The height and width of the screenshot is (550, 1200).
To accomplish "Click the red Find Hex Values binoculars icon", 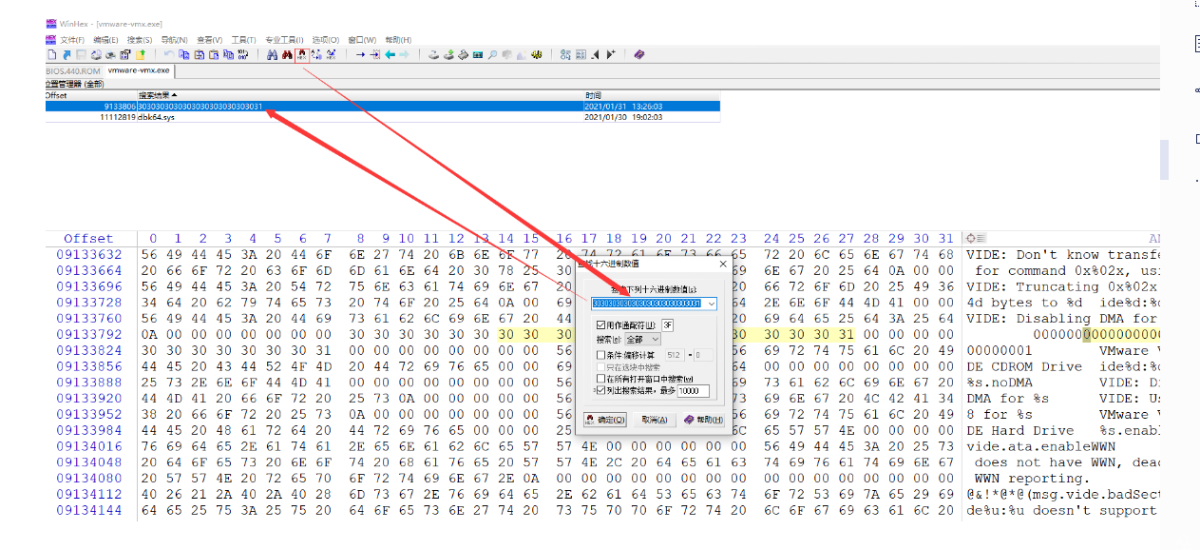I will tap(287, 54).
